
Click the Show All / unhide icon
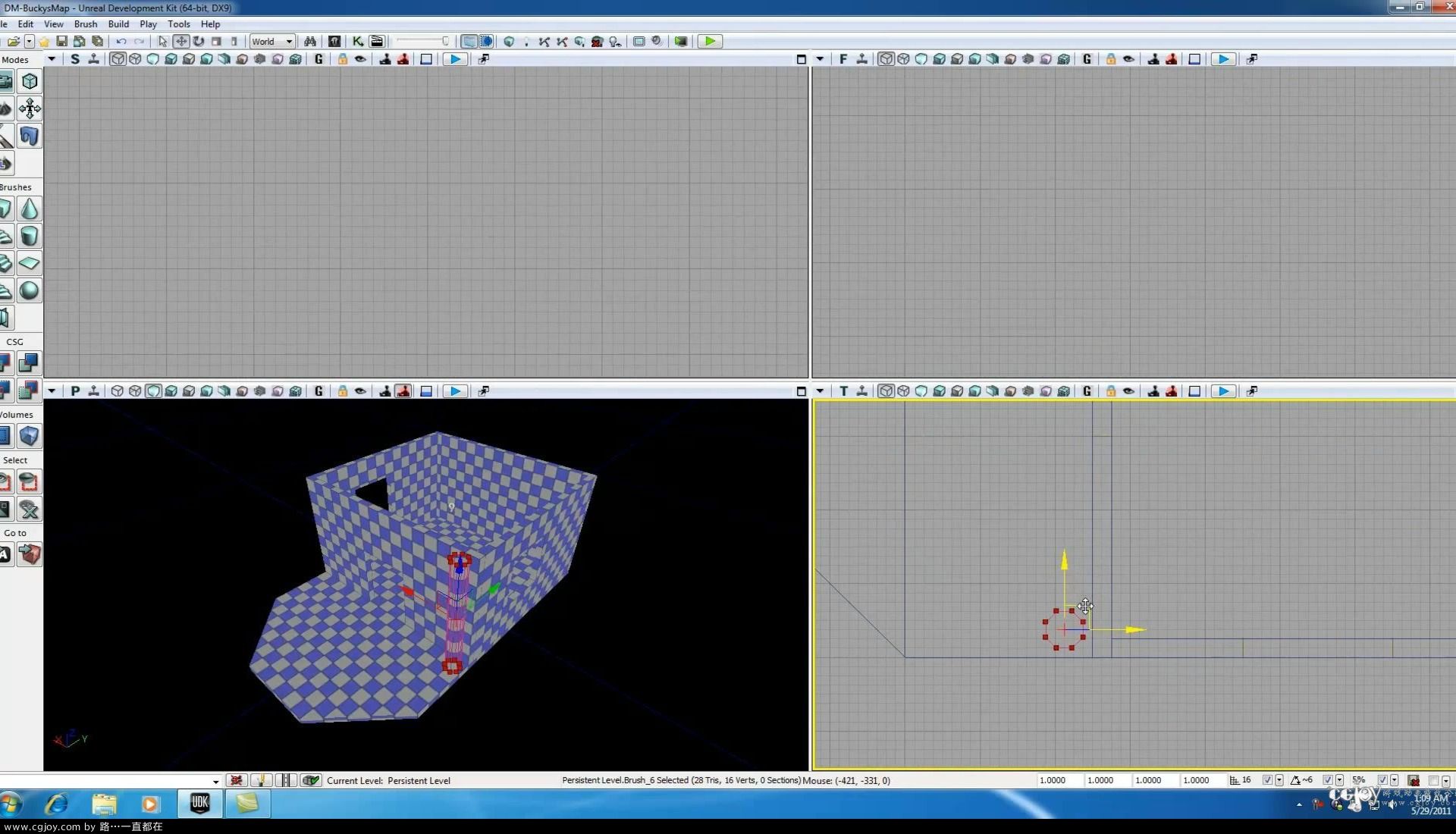(30, 509)
